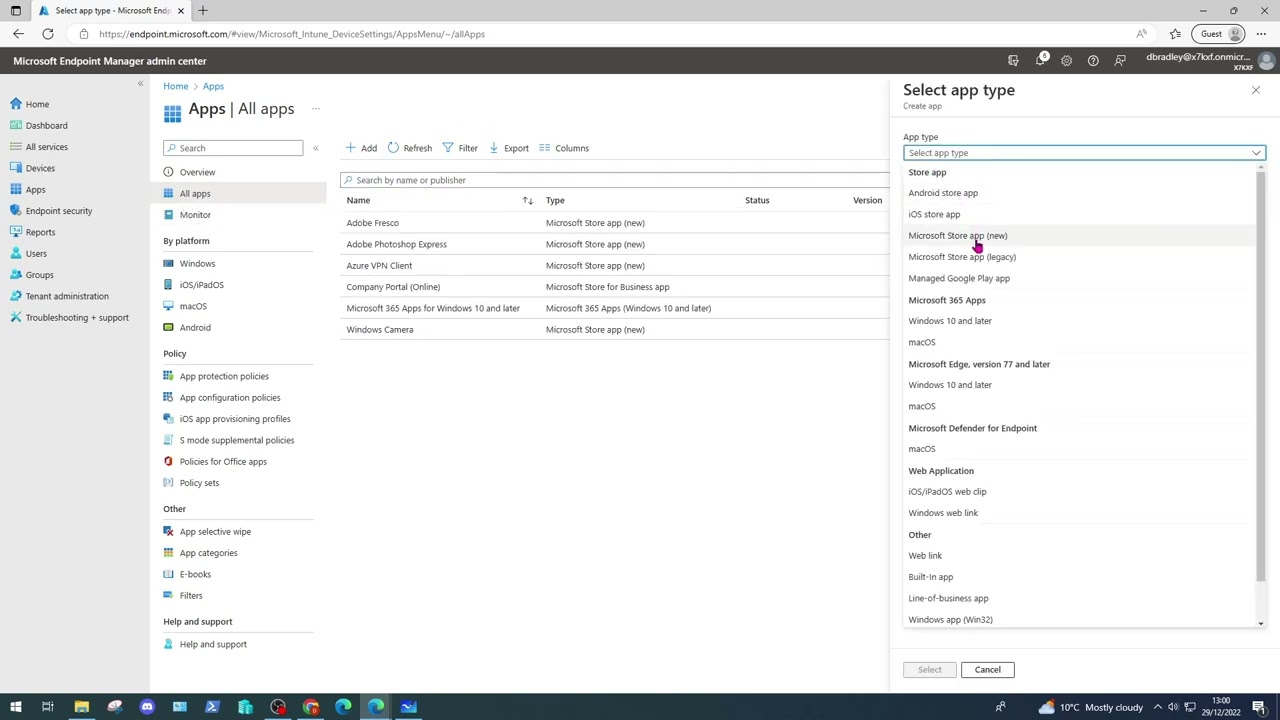The image size is (1280, 720).
Task: Open Dashboard in the left navigation
Action: 46,125
